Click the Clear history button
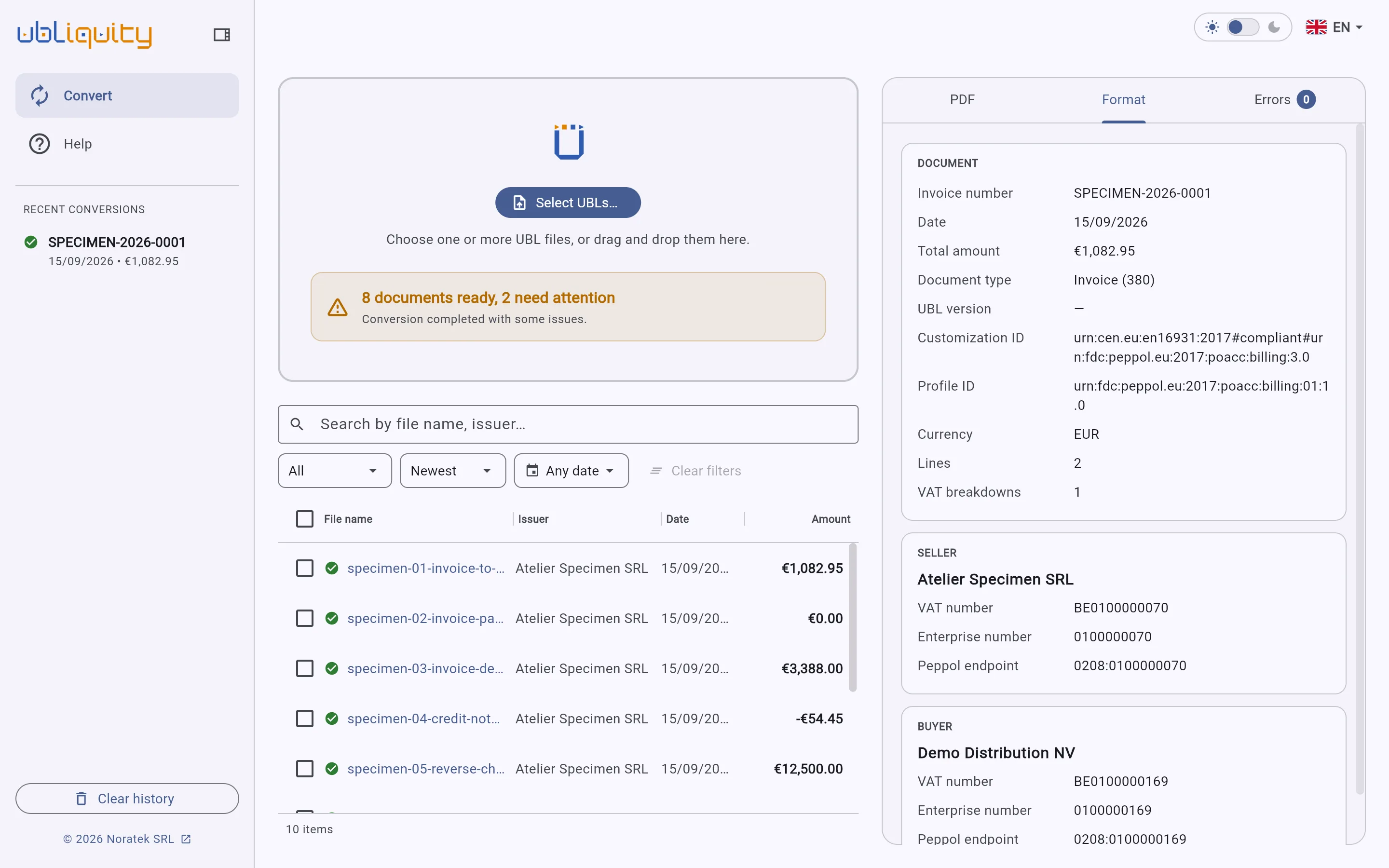1389x868 pixels. pyautogui.click(x=127, y=799)
